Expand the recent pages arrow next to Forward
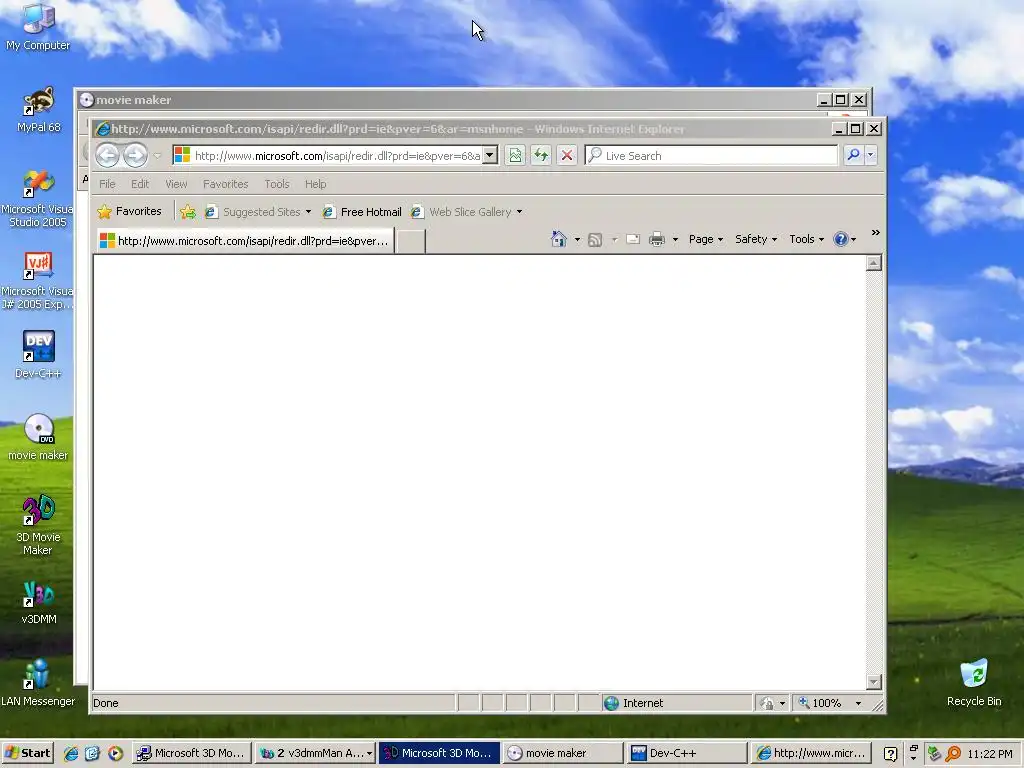Viewport: 1024px width, 768px height. pos(157,156)
